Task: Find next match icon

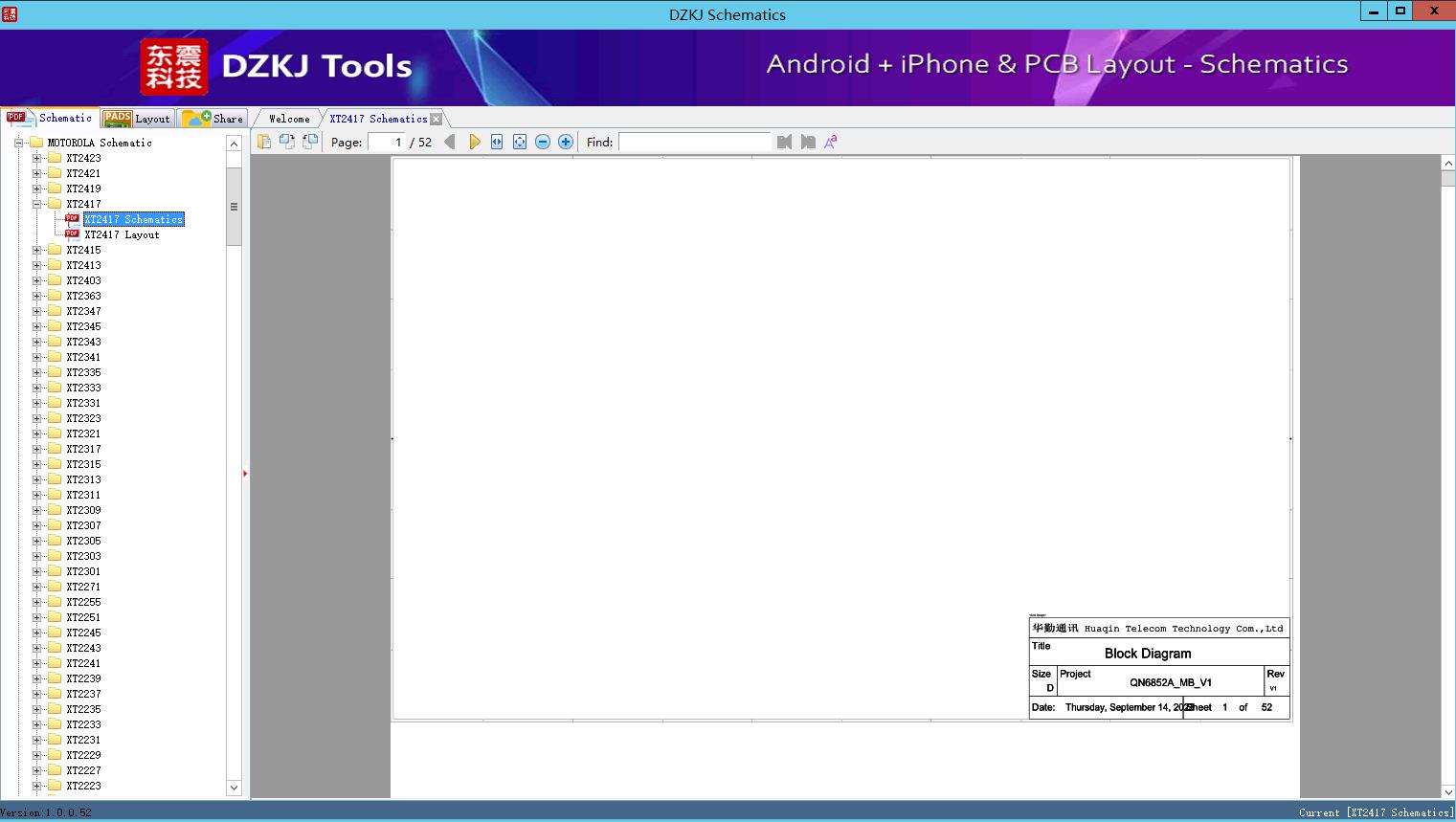Action: [x=808, y=142]
